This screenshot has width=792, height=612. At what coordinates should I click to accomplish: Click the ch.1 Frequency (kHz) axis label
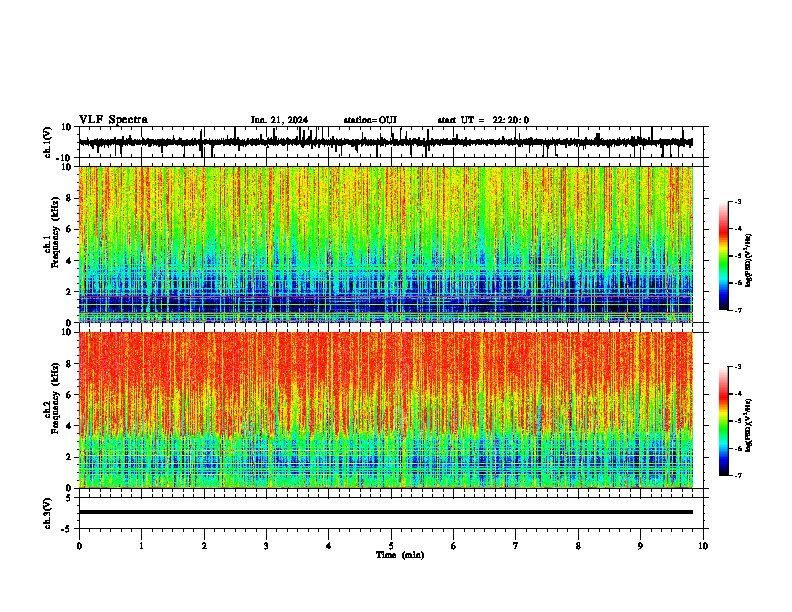click(x=52, y=233)
